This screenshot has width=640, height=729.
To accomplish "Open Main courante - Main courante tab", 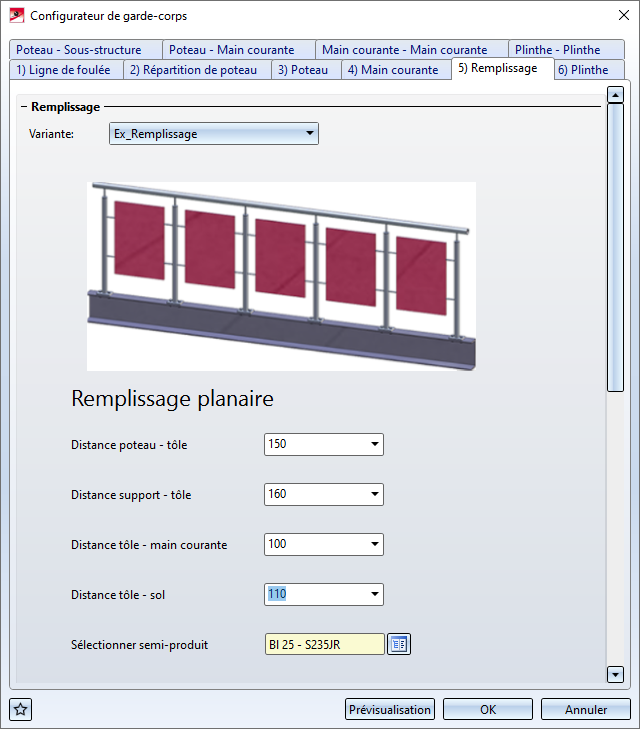I will coord(412,50).
